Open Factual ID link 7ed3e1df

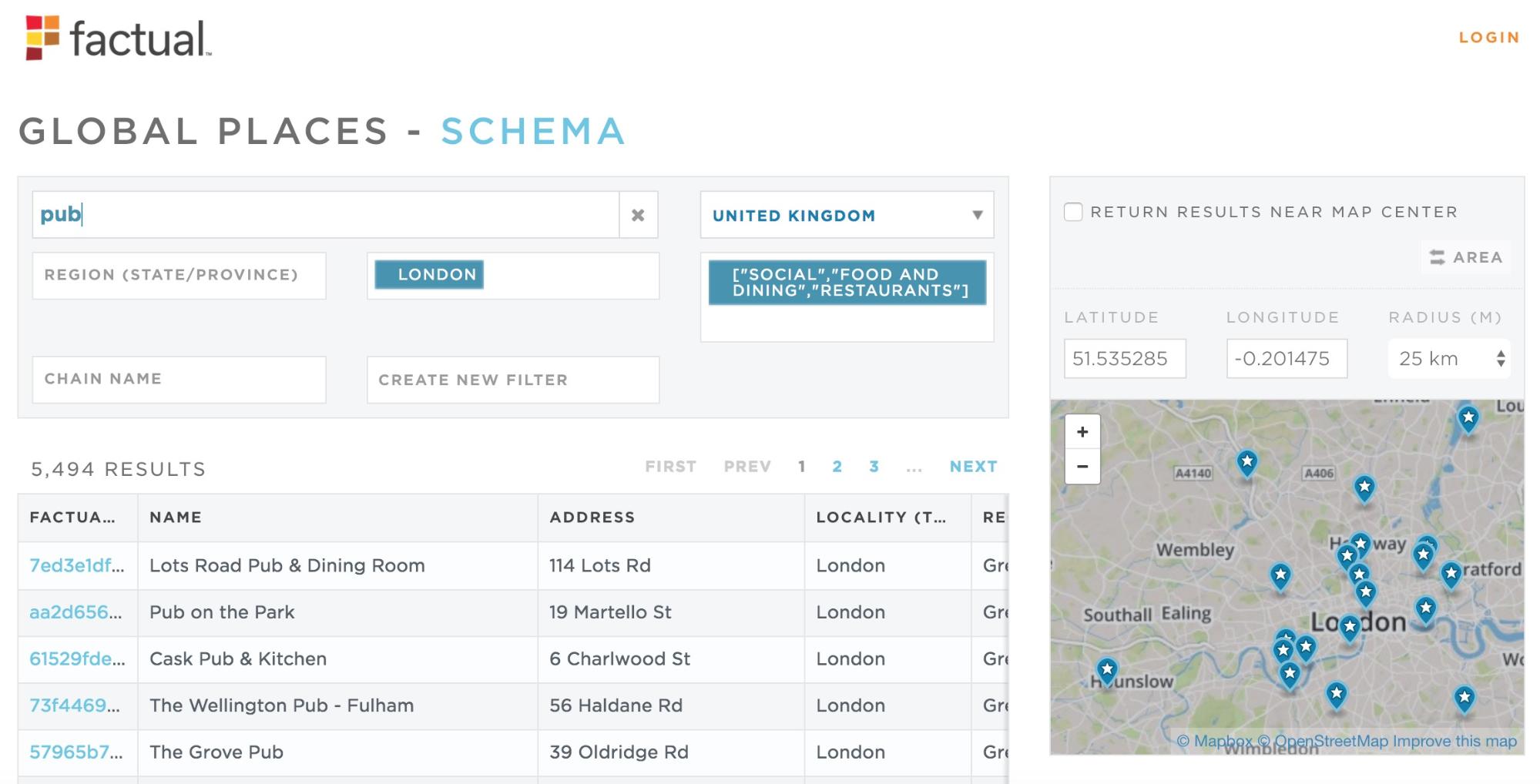click(76, 566)
